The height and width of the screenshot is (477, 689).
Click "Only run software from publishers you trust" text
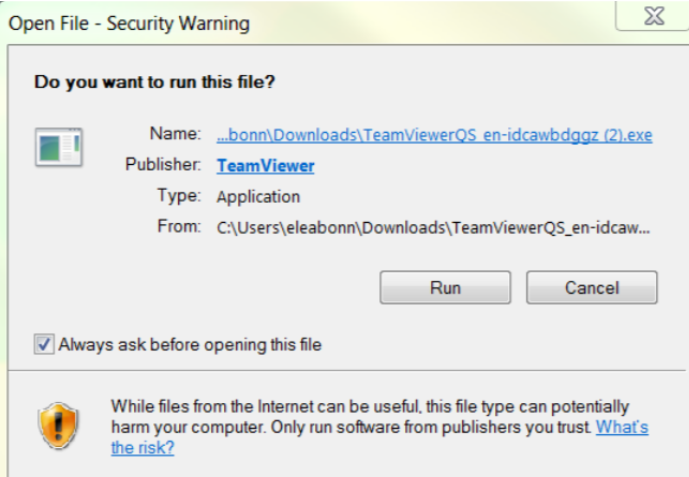[431, 427]
